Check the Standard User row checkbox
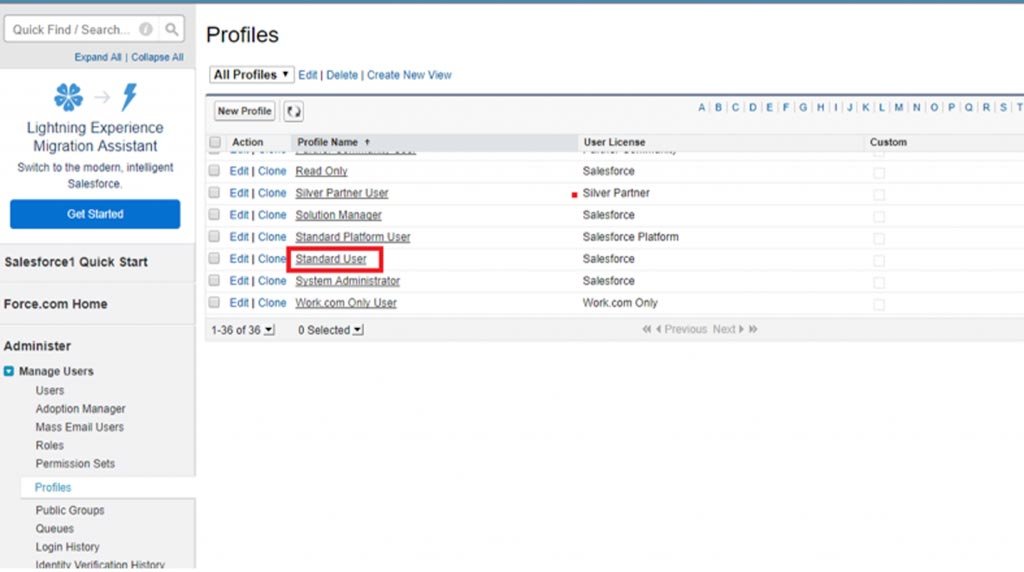 pyautogui.click(x=214, y=259)
